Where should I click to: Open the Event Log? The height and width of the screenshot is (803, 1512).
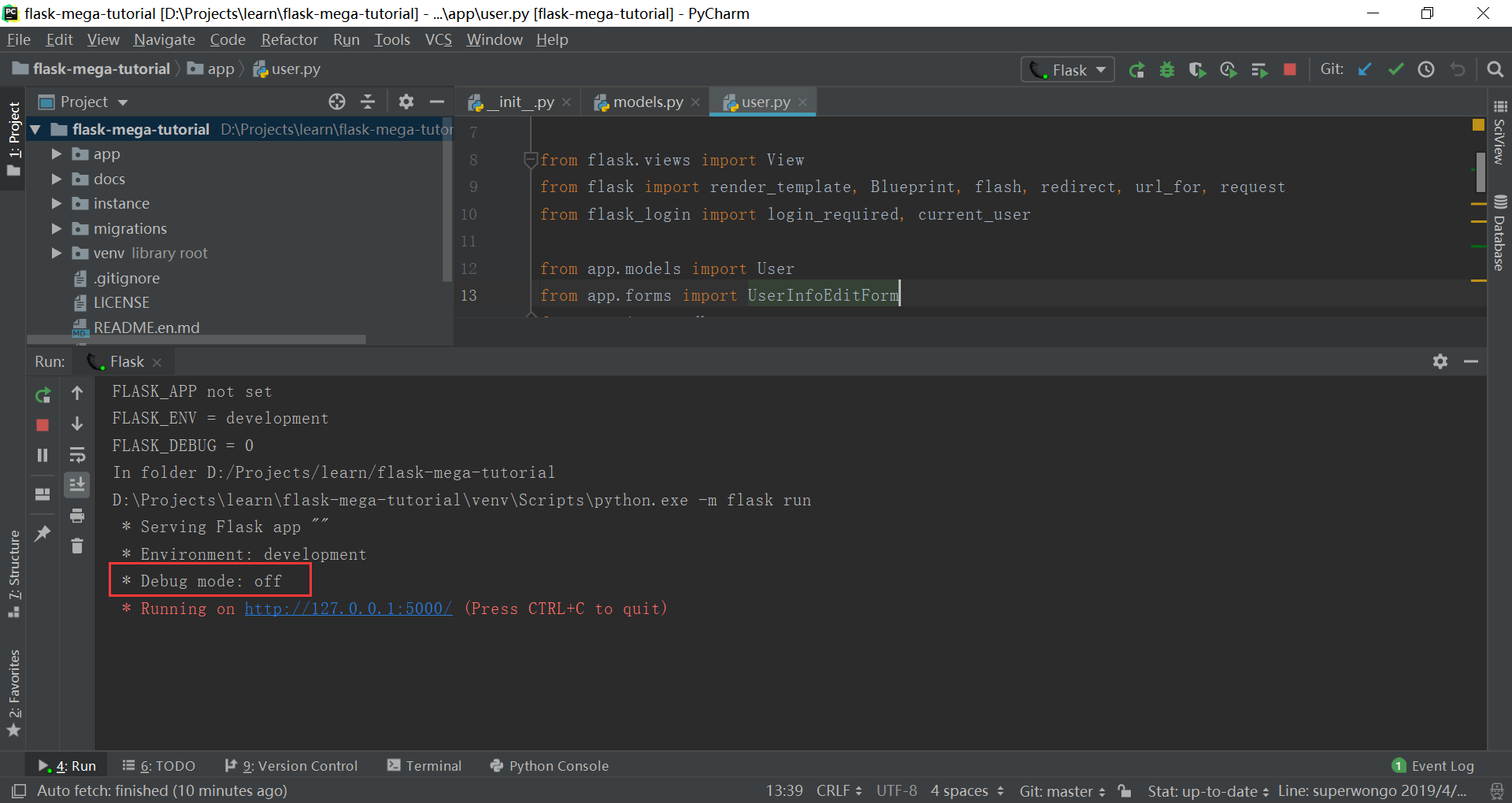(1442, 765)
